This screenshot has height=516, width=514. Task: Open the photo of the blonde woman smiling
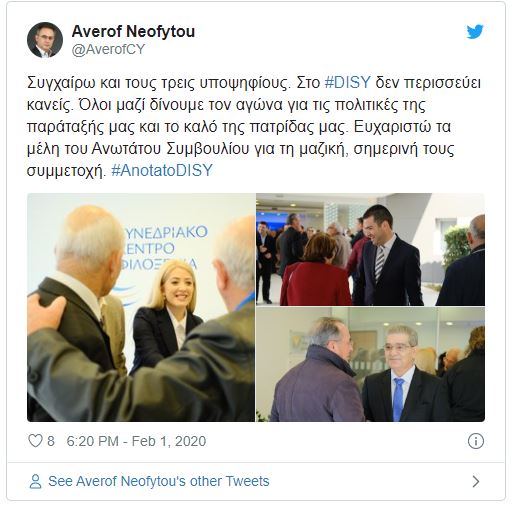coord(141,307)
